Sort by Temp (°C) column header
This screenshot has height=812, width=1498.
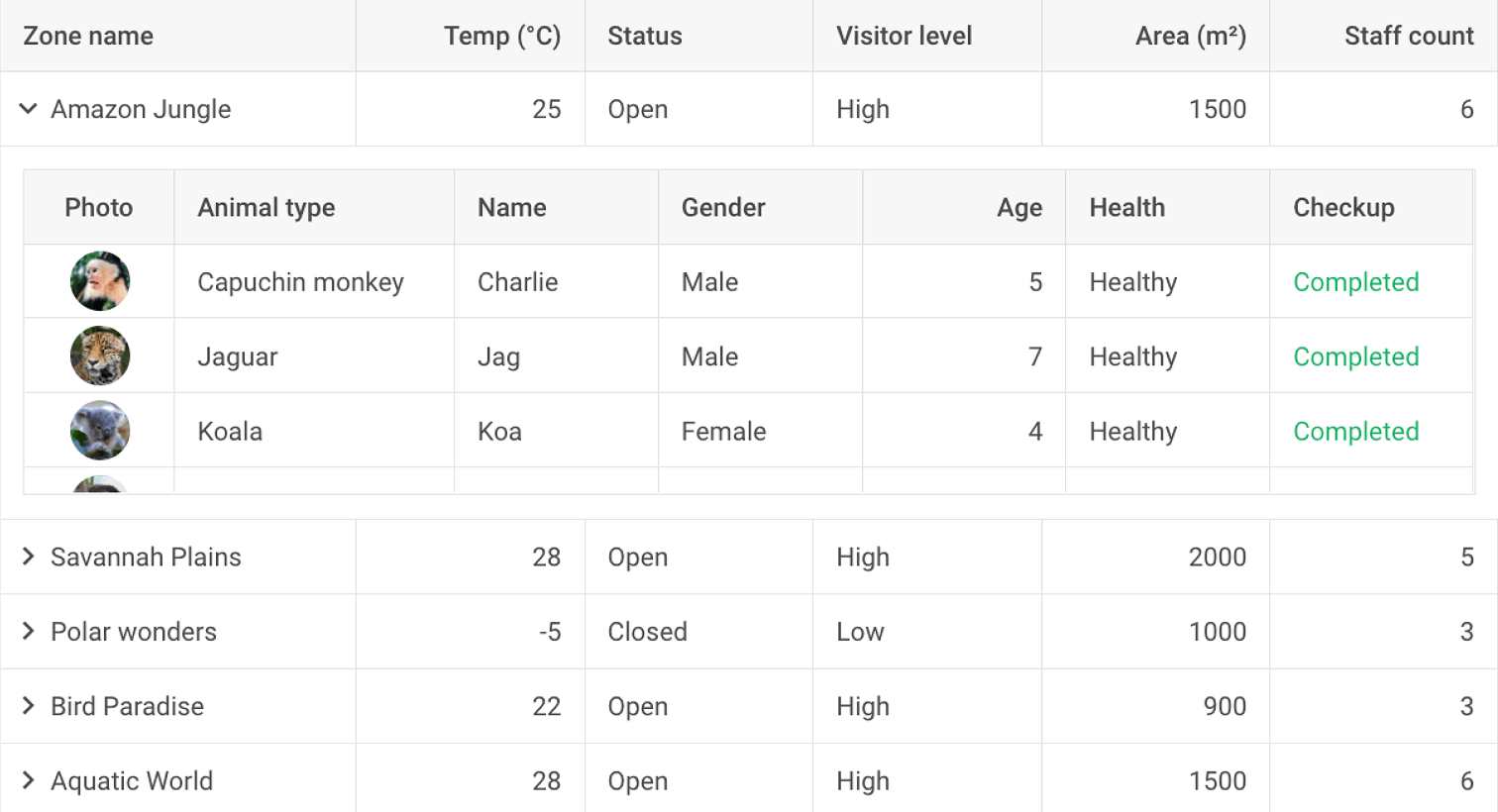click(x=471, y=36)
